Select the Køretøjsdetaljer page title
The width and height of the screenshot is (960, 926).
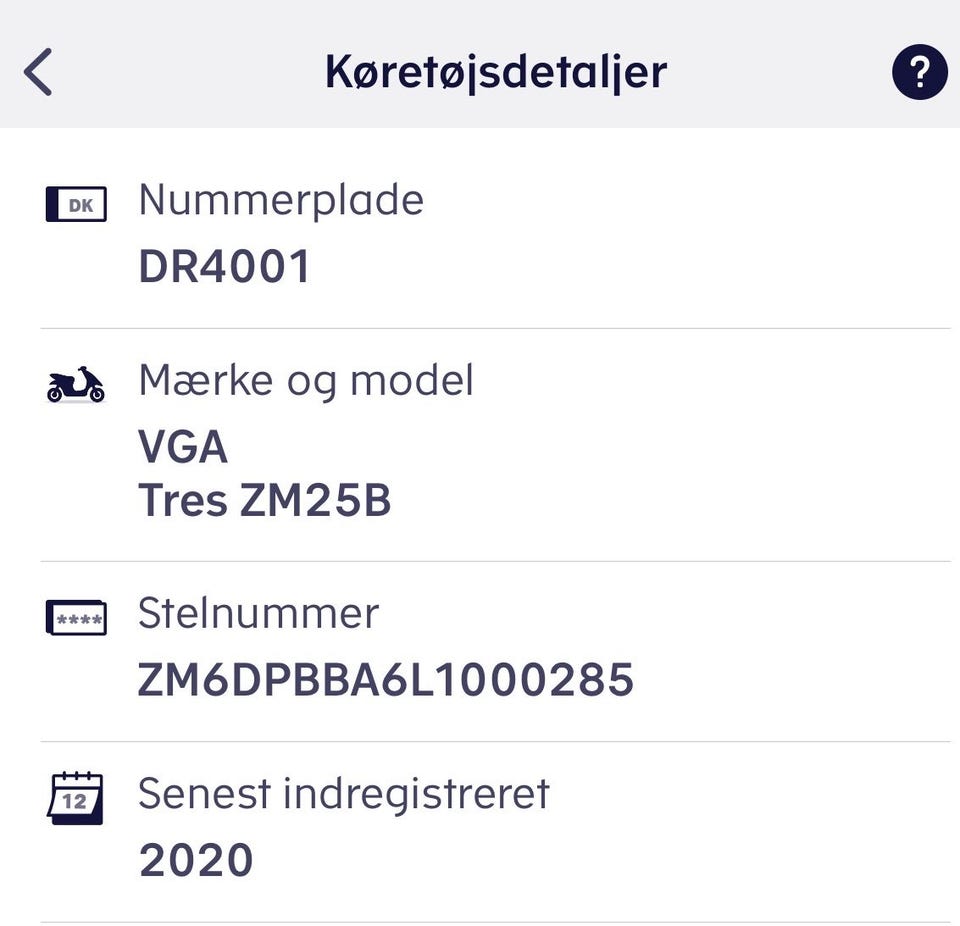[496, 73]
